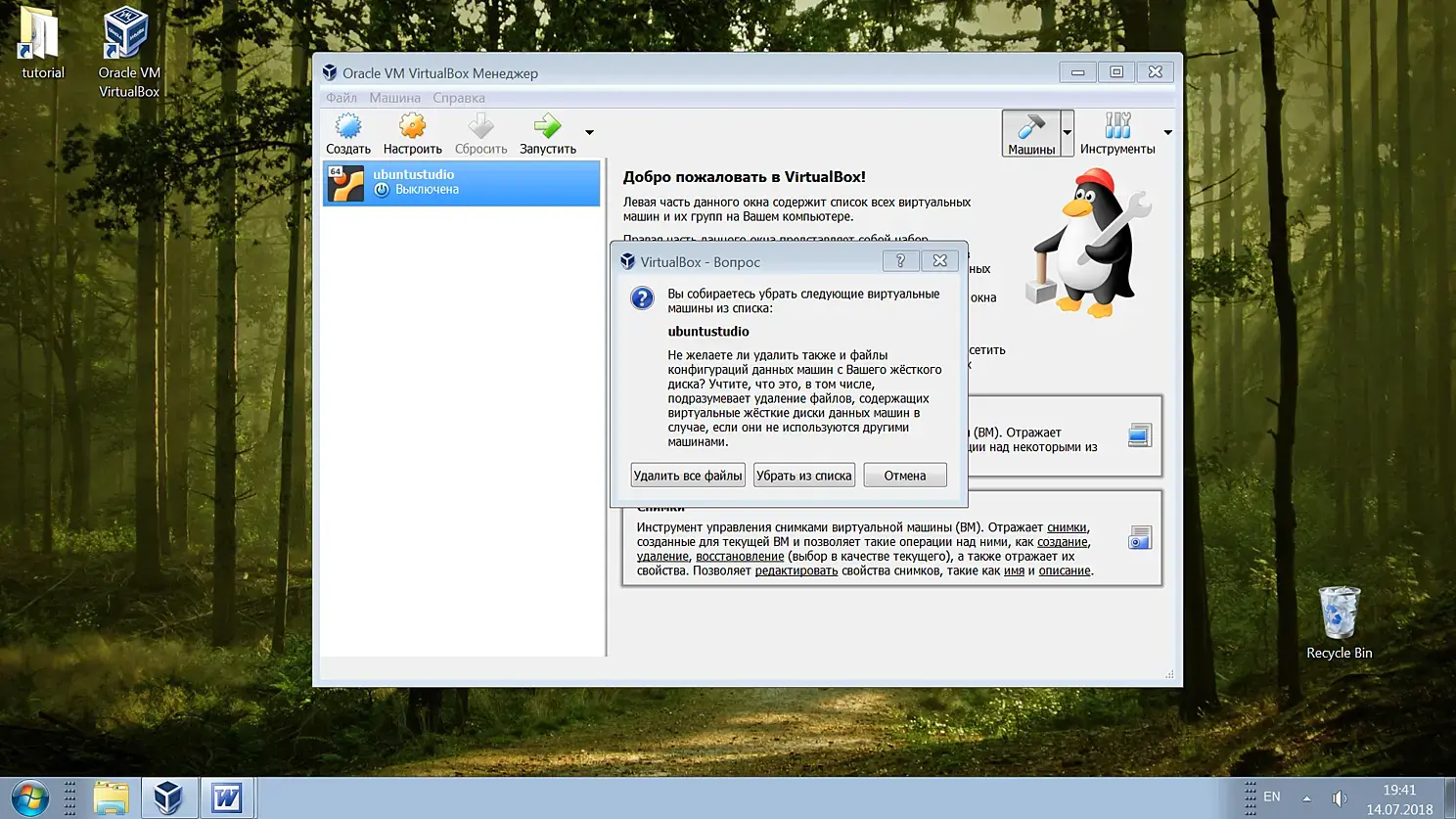Show hidden tray icons arrow
The image size is (1456, 819).
(1306, 798)
